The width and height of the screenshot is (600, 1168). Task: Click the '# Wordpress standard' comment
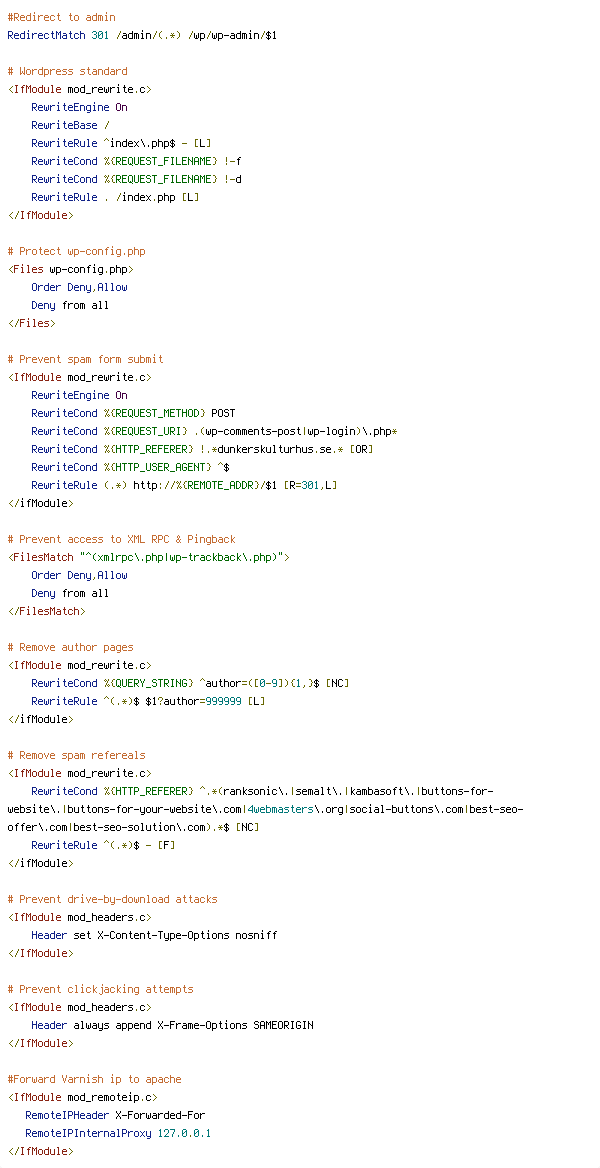(67, 72)
